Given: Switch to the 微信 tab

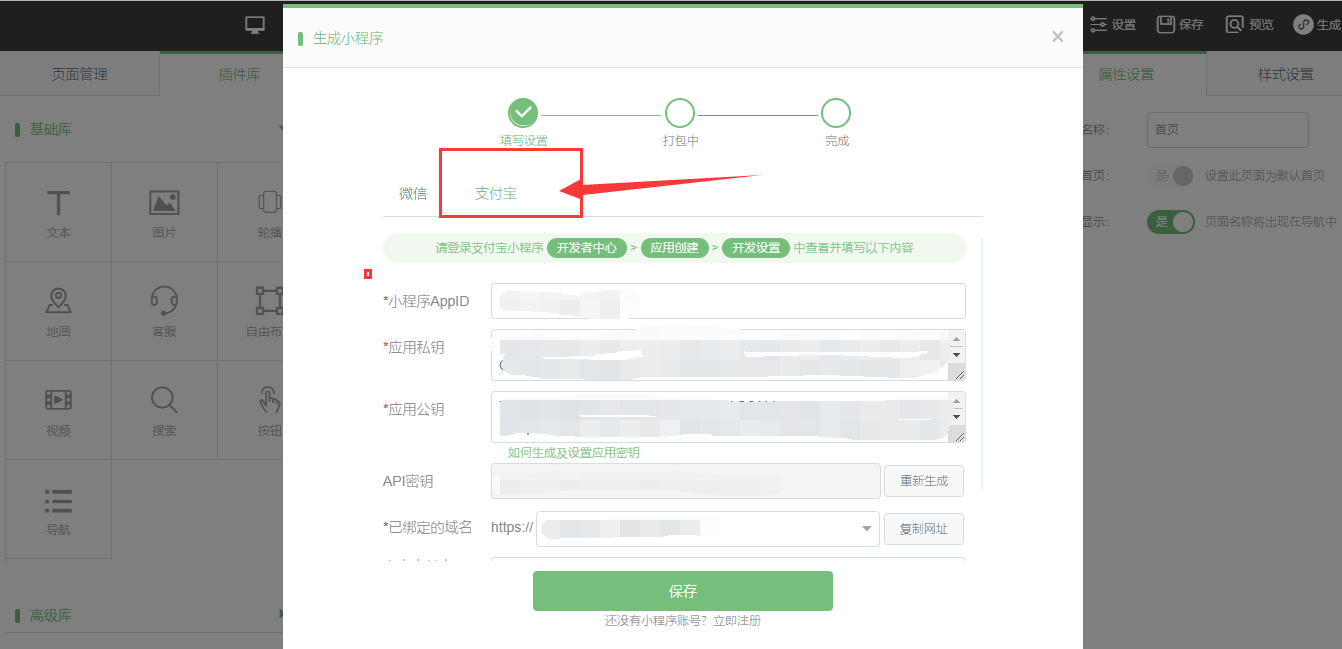Looking at the screenshot, I should [x=413, y=193].
